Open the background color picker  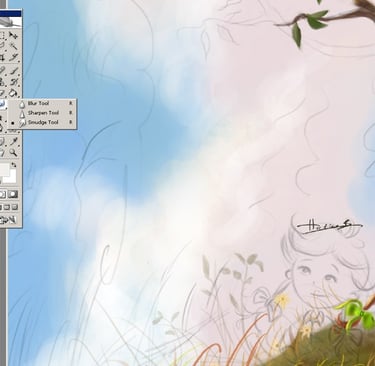coord(11,177)
